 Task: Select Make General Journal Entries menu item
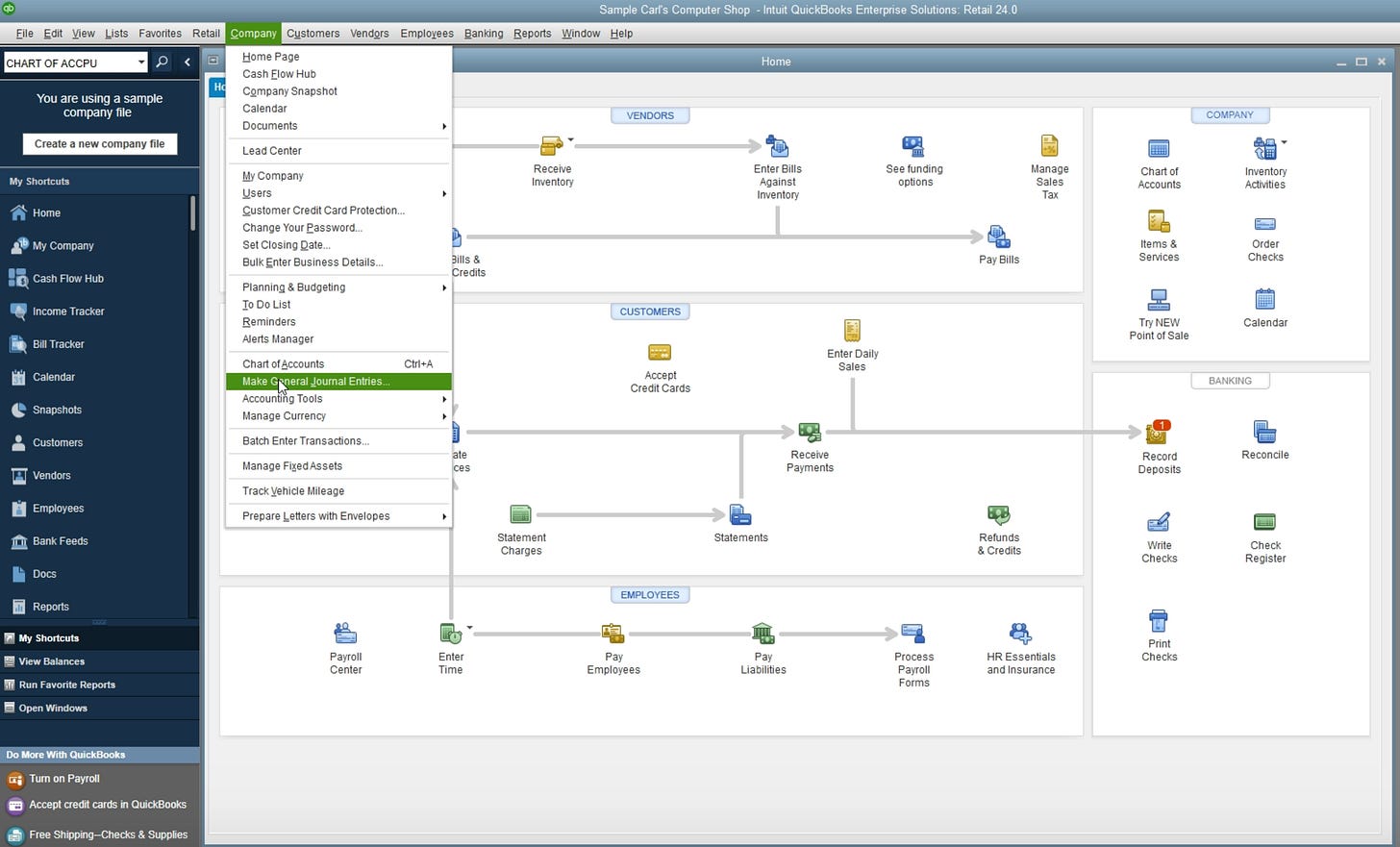[x=338, y=382]
